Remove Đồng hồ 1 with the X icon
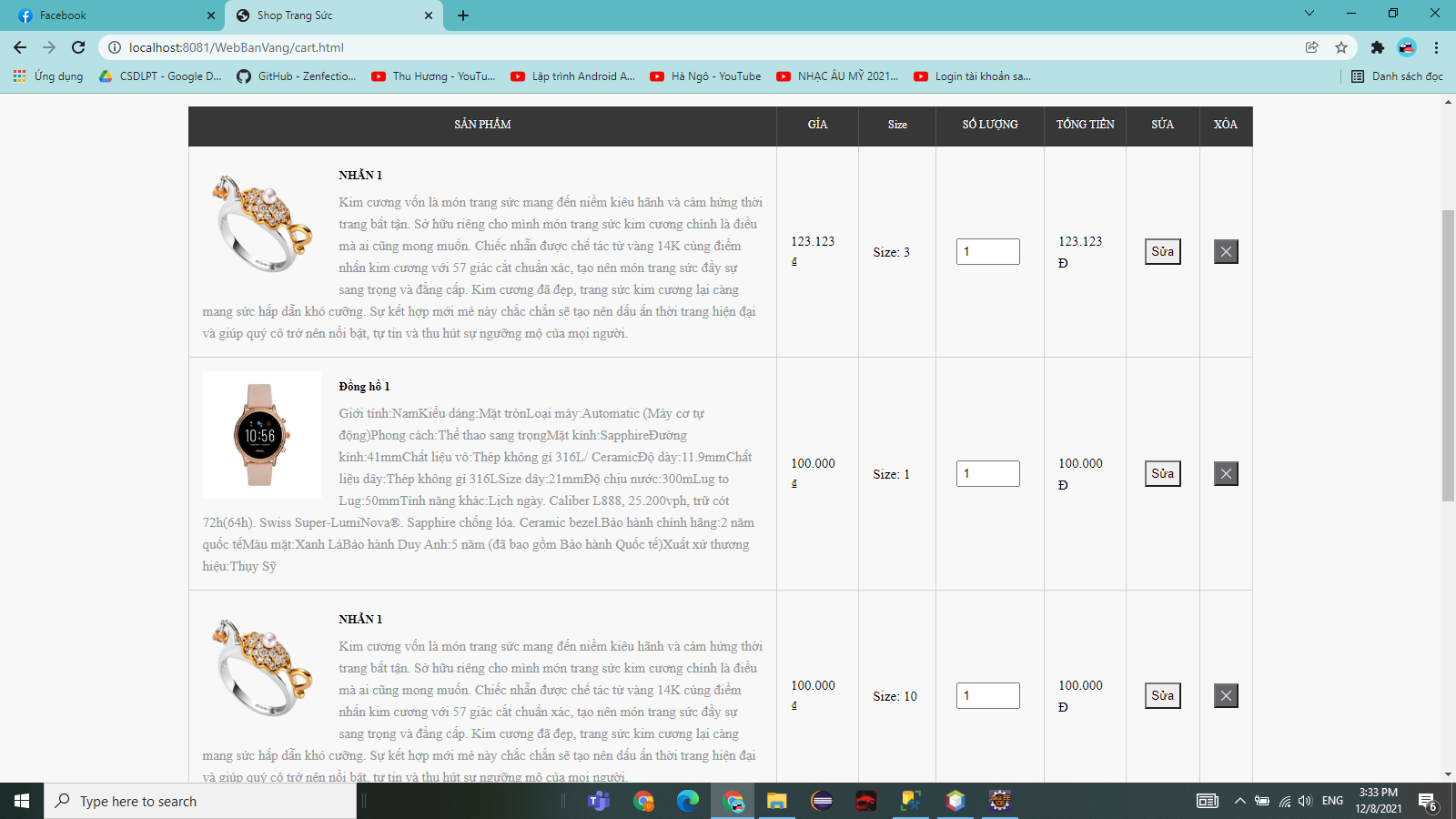This screenshot has width=1456, height=819. coord(1226,473)
